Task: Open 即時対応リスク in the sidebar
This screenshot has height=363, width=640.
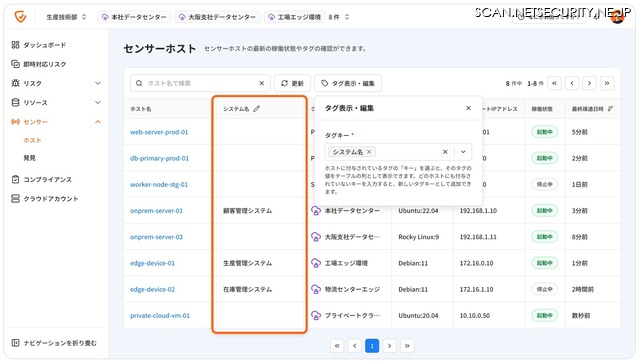Action: coord(38,64)
